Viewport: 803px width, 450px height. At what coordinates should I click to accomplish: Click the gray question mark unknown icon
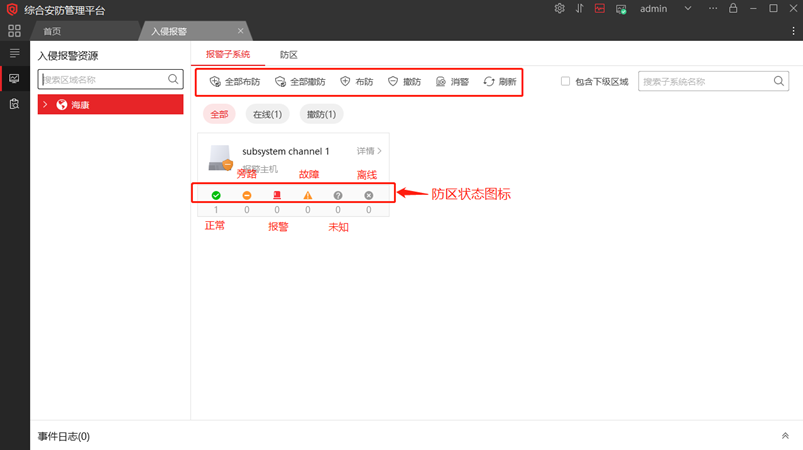(338, 195)
